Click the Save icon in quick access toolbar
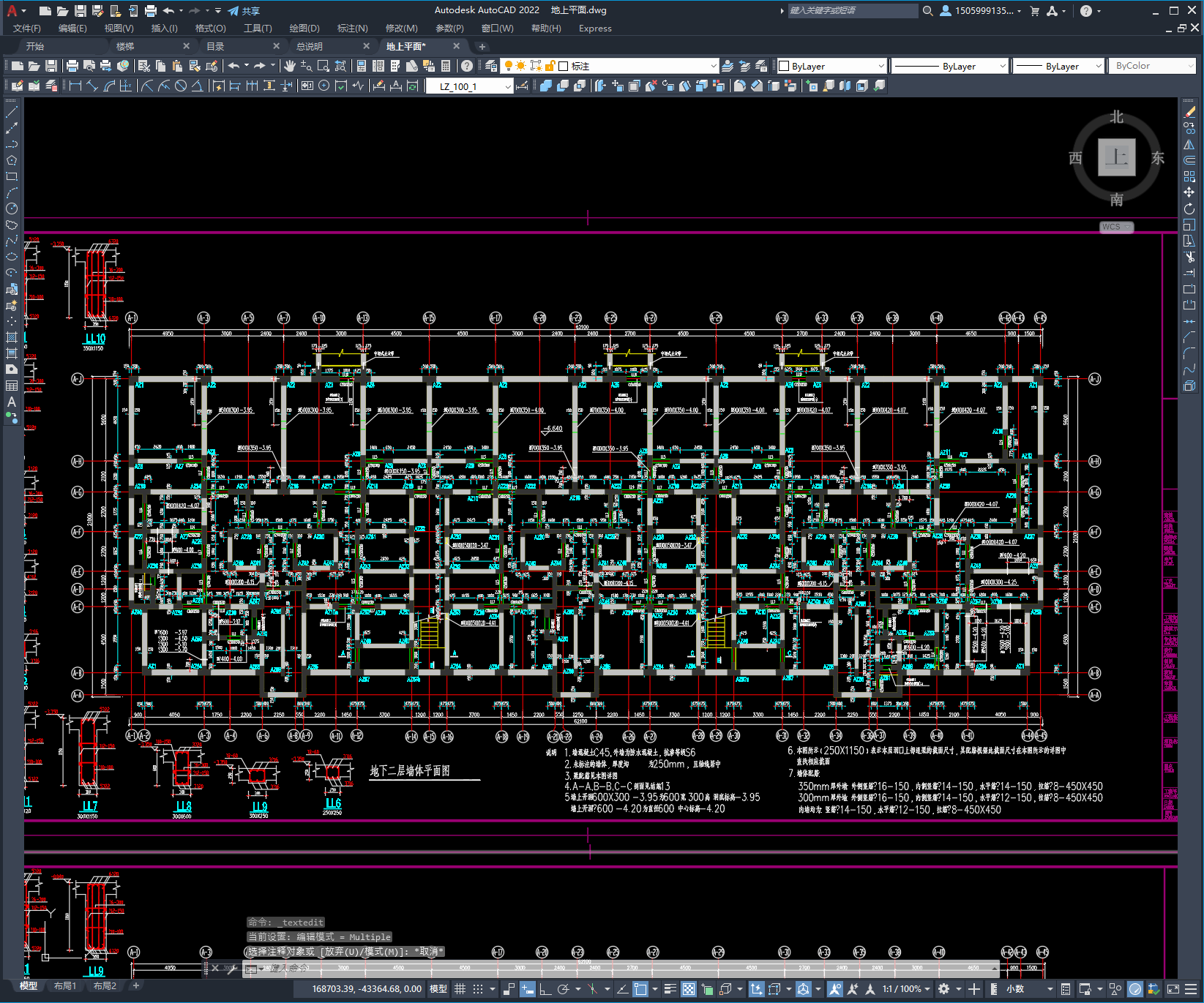Viewport: 1204px width, 1003px height. pos(81,11)
